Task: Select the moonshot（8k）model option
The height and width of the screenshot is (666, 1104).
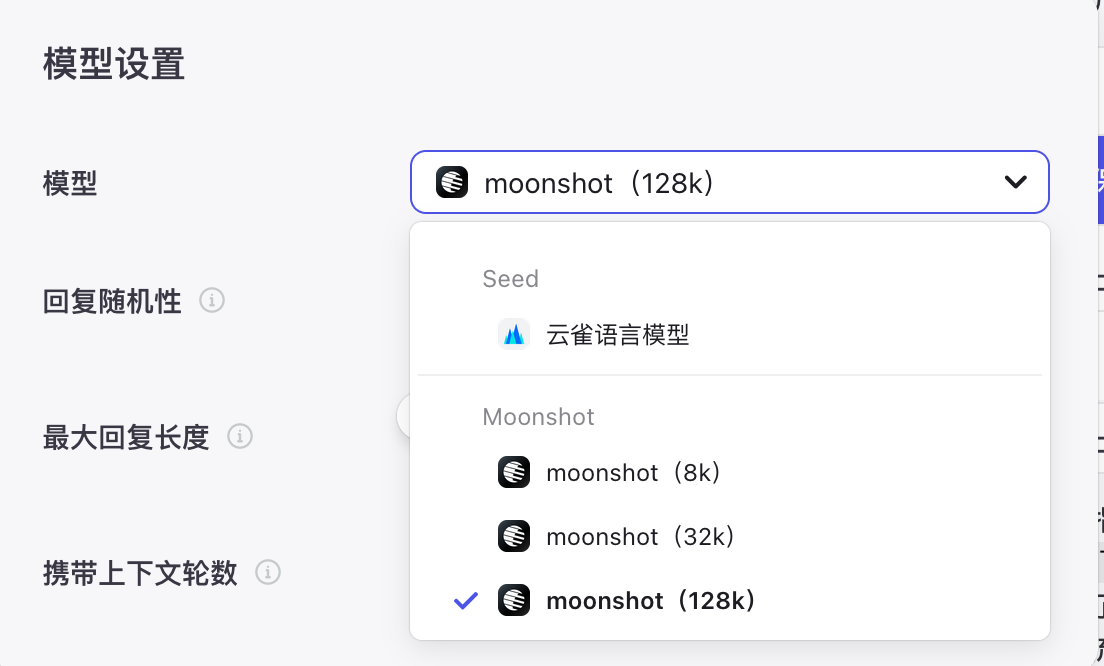Action: point(635,472)
